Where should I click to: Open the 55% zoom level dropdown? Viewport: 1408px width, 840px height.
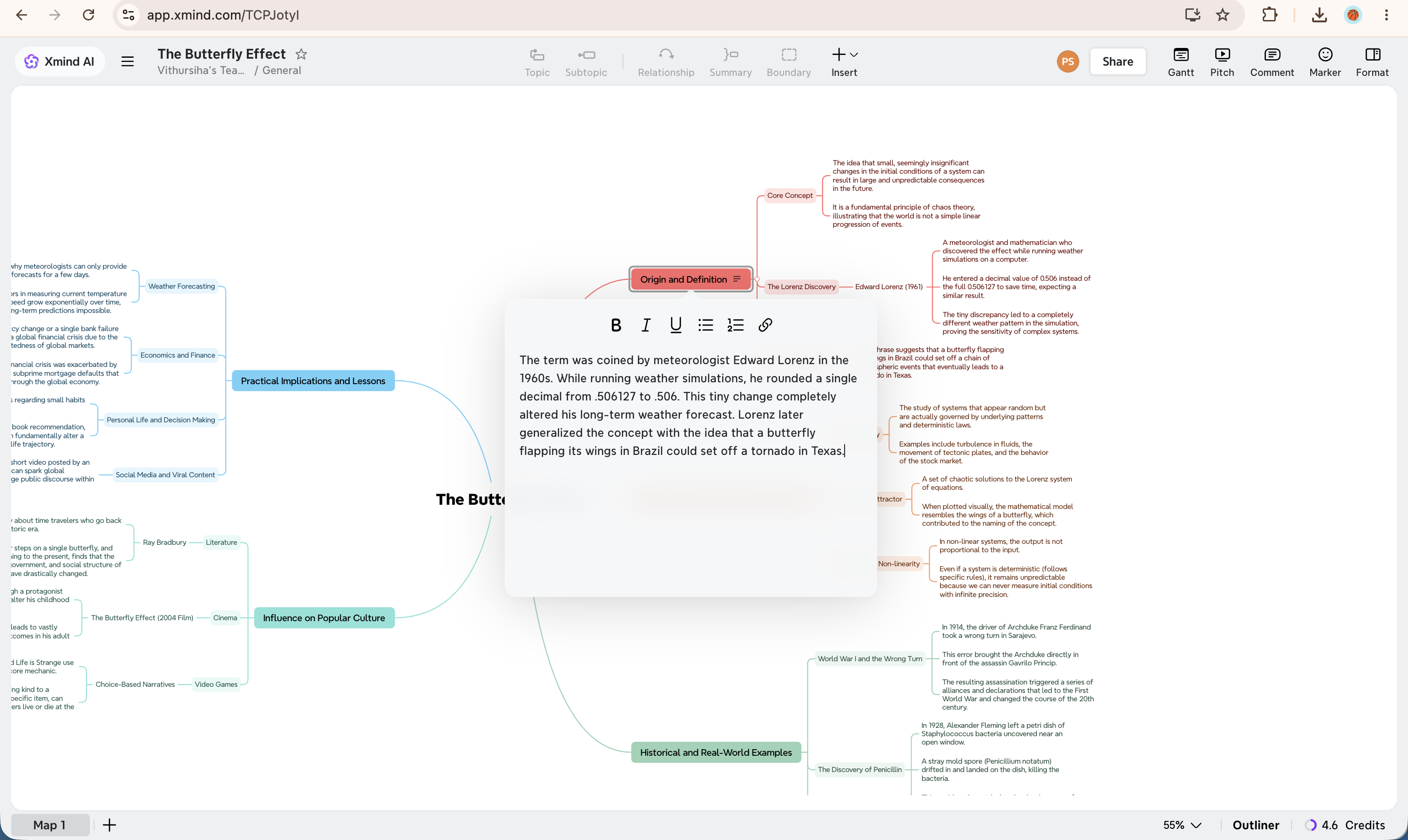1182,825
